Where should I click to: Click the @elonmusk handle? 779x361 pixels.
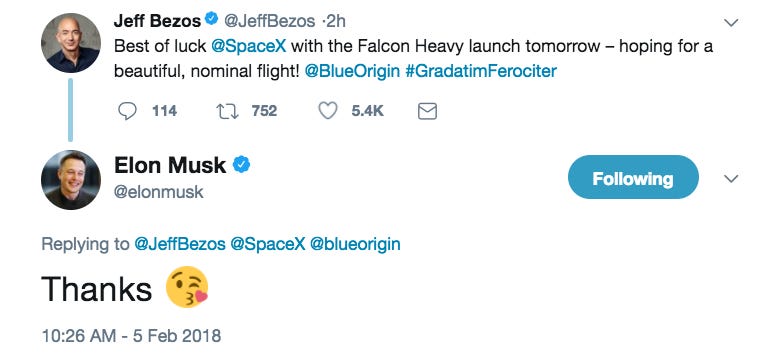158,192
